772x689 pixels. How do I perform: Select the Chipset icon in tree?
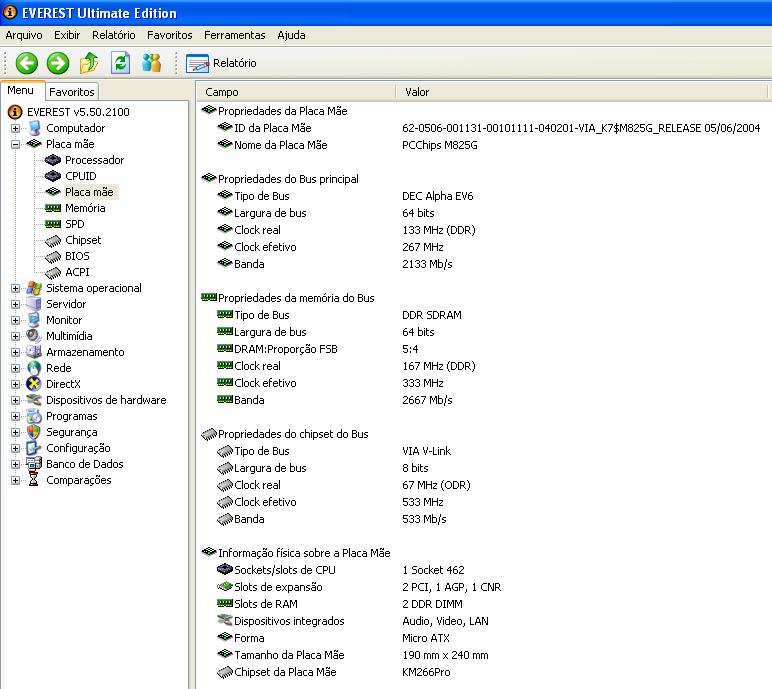pos(53,241)
